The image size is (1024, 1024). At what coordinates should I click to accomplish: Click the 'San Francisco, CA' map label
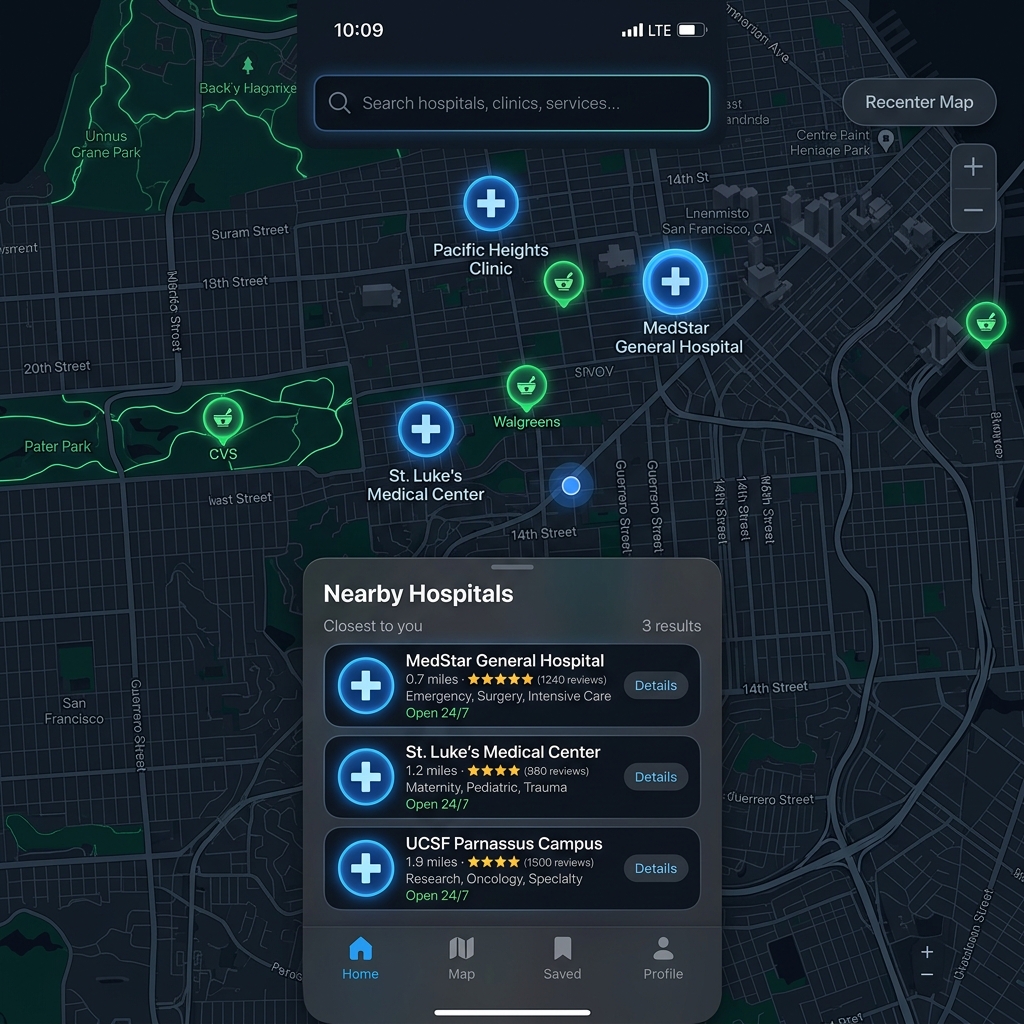716,229
